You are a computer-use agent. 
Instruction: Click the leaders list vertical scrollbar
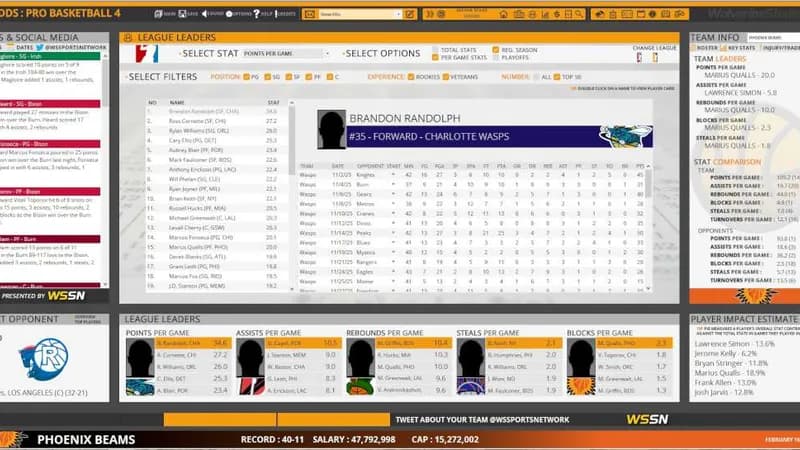pyautogui.click(x=292, y=196)
